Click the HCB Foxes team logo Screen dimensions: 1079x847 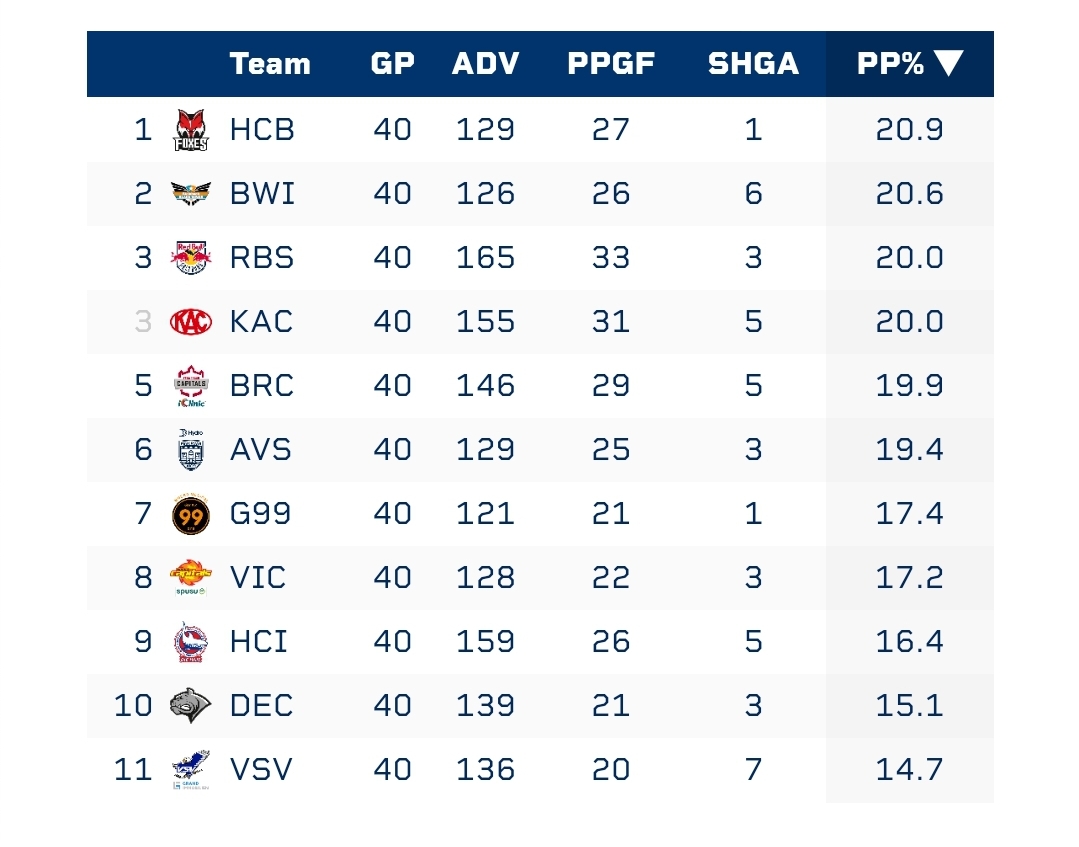(x=191, y=130)
